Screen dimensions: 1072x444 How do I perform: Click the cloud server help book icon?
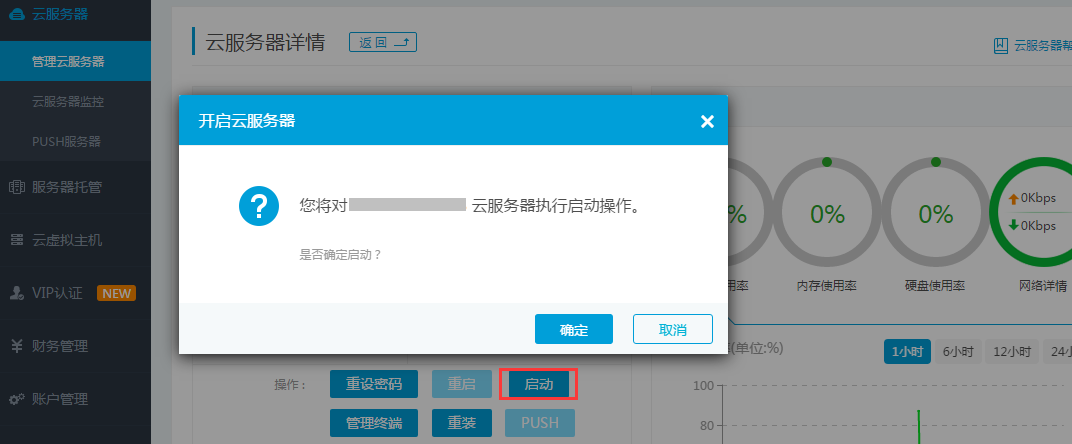1000,45
